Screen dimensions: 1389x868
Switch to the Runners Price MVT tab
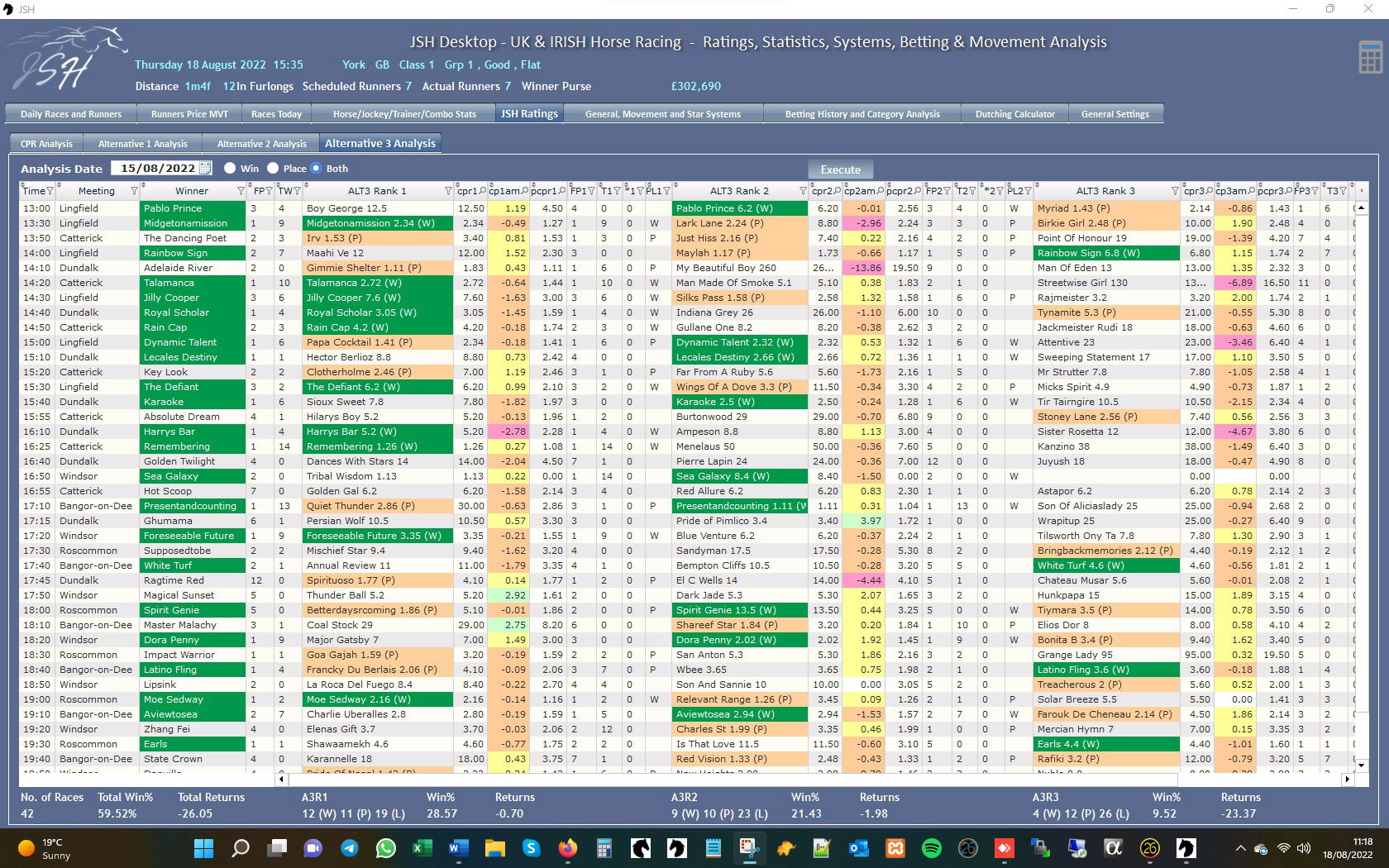(x=189, y=114)
